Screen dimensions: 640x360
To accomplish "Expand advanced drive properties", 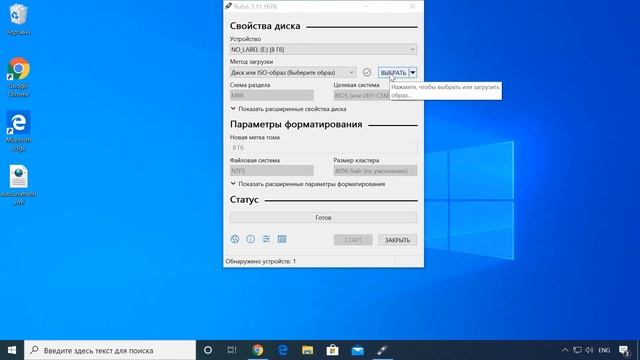I will tap(288, 109).
